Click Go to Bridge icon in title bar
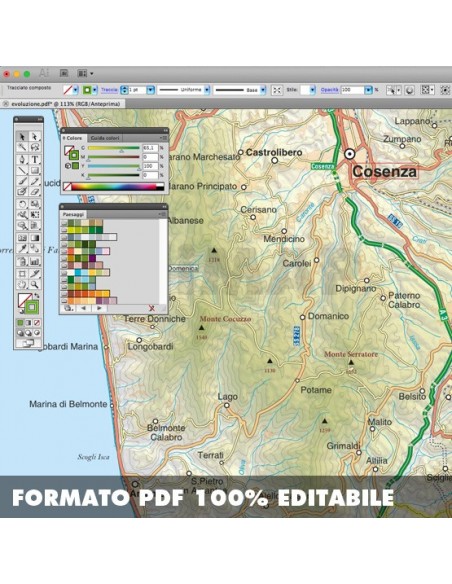The height and width of the screenshot is (584, 452). [x=64, y=73]
